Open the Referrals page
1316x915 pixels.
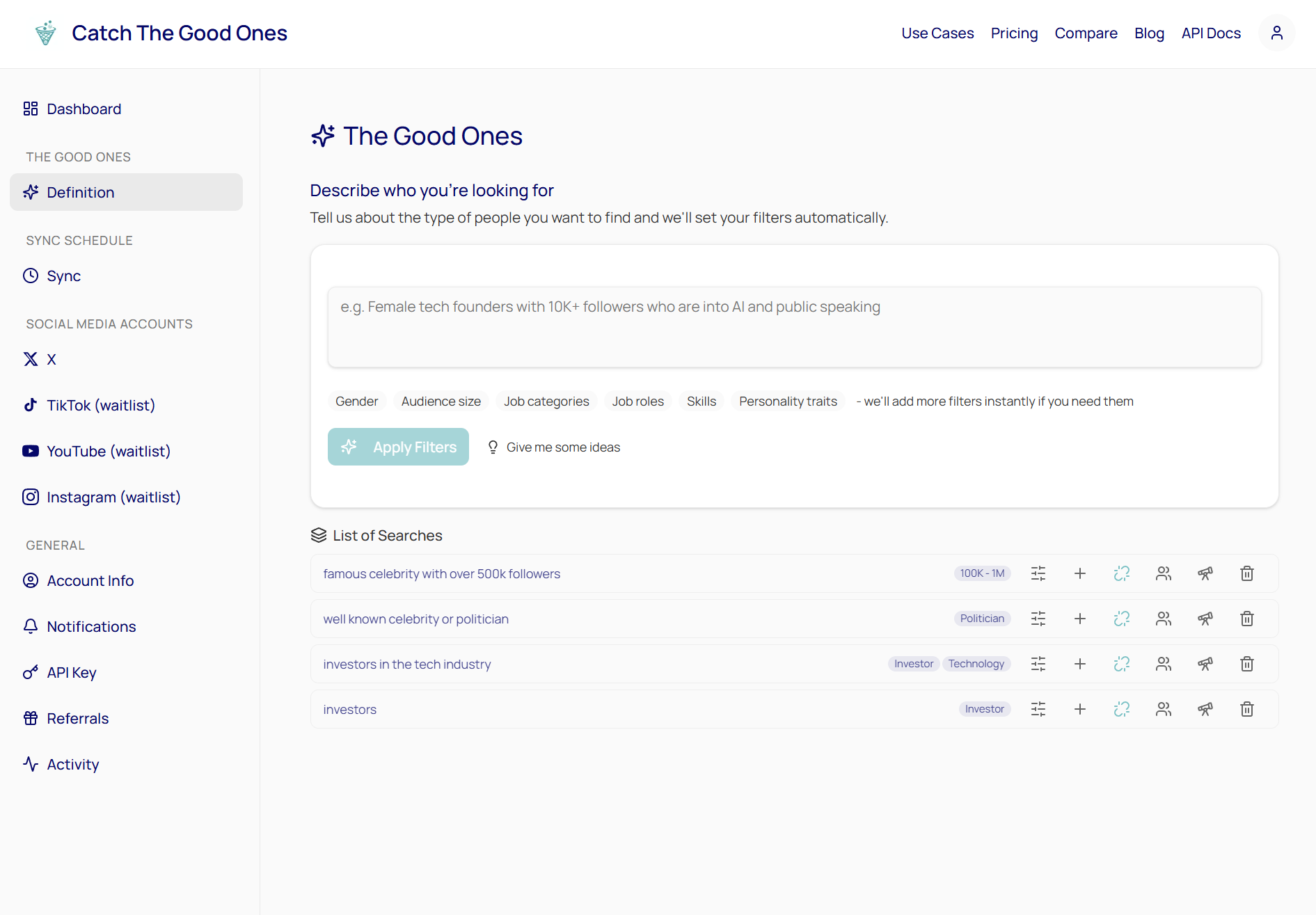click(x=126, y=719)
